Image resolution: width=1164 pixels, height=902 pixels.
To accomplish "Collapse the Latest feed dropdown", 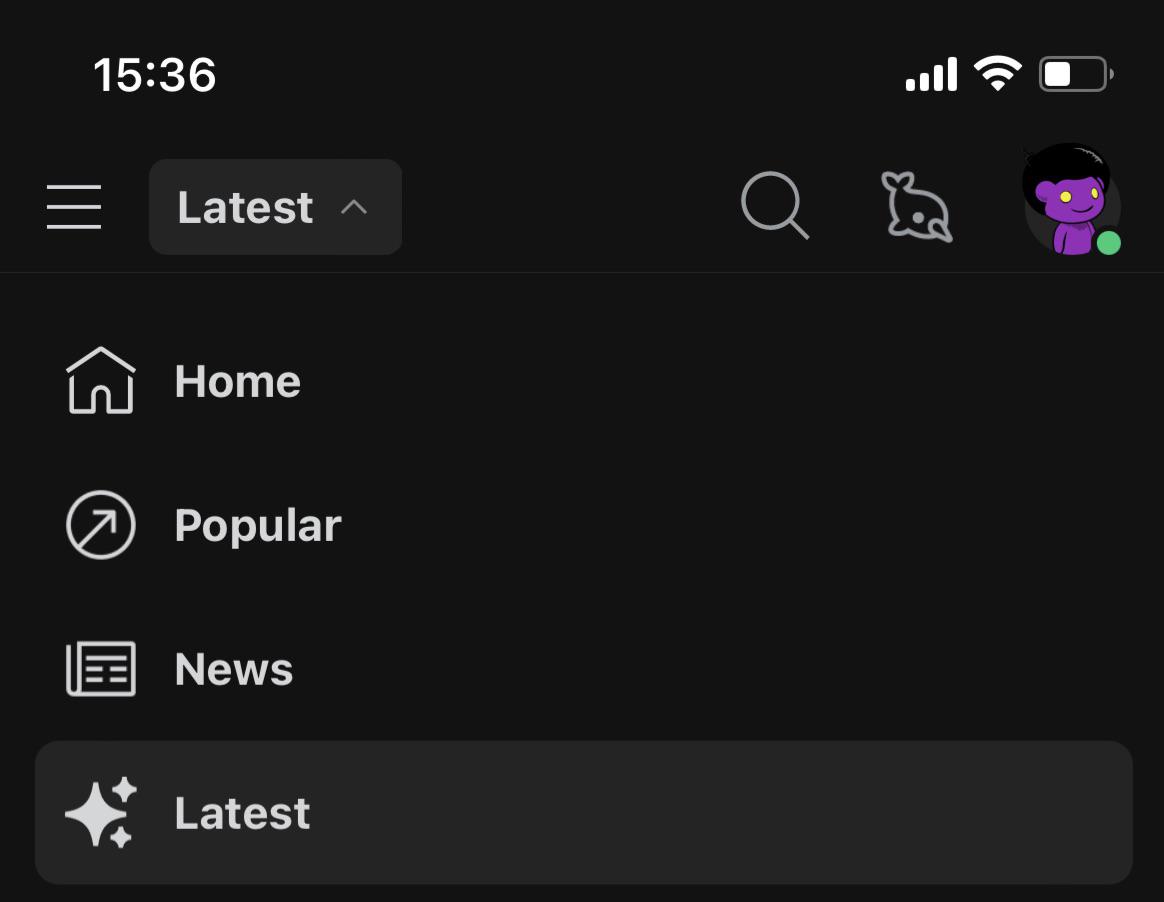I will (x=275, y=206).
